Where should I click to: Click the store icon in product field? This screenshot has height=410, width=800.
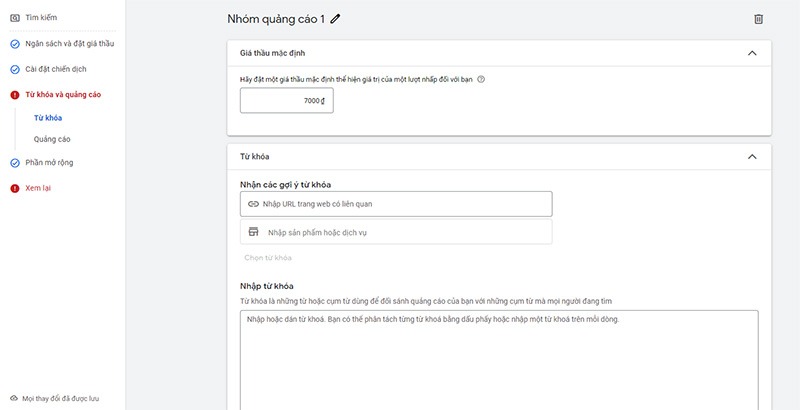point(253,232)
